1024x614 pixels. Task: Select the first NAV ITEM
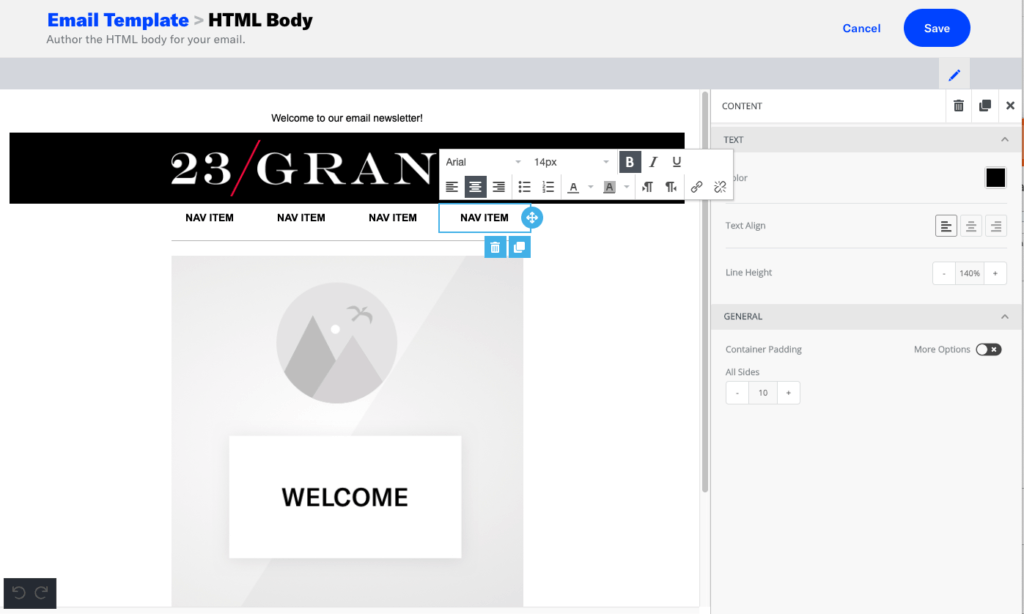pos(209,217)
